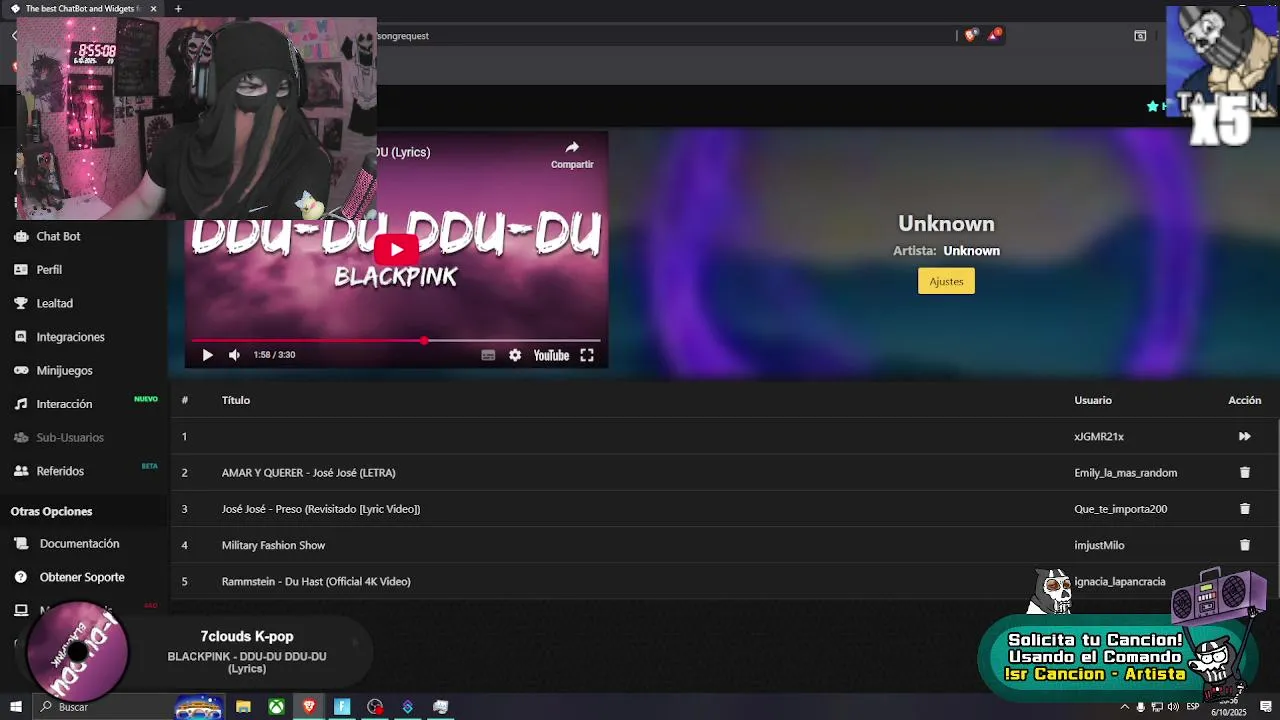Skip current song by xJGMR21x

click(1244, 436)
